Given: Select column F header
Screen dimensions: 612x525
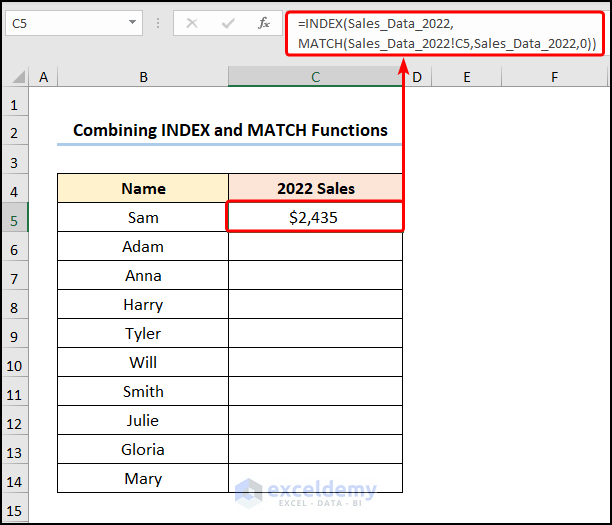Looking at the screenshot, I should (553, 77).
